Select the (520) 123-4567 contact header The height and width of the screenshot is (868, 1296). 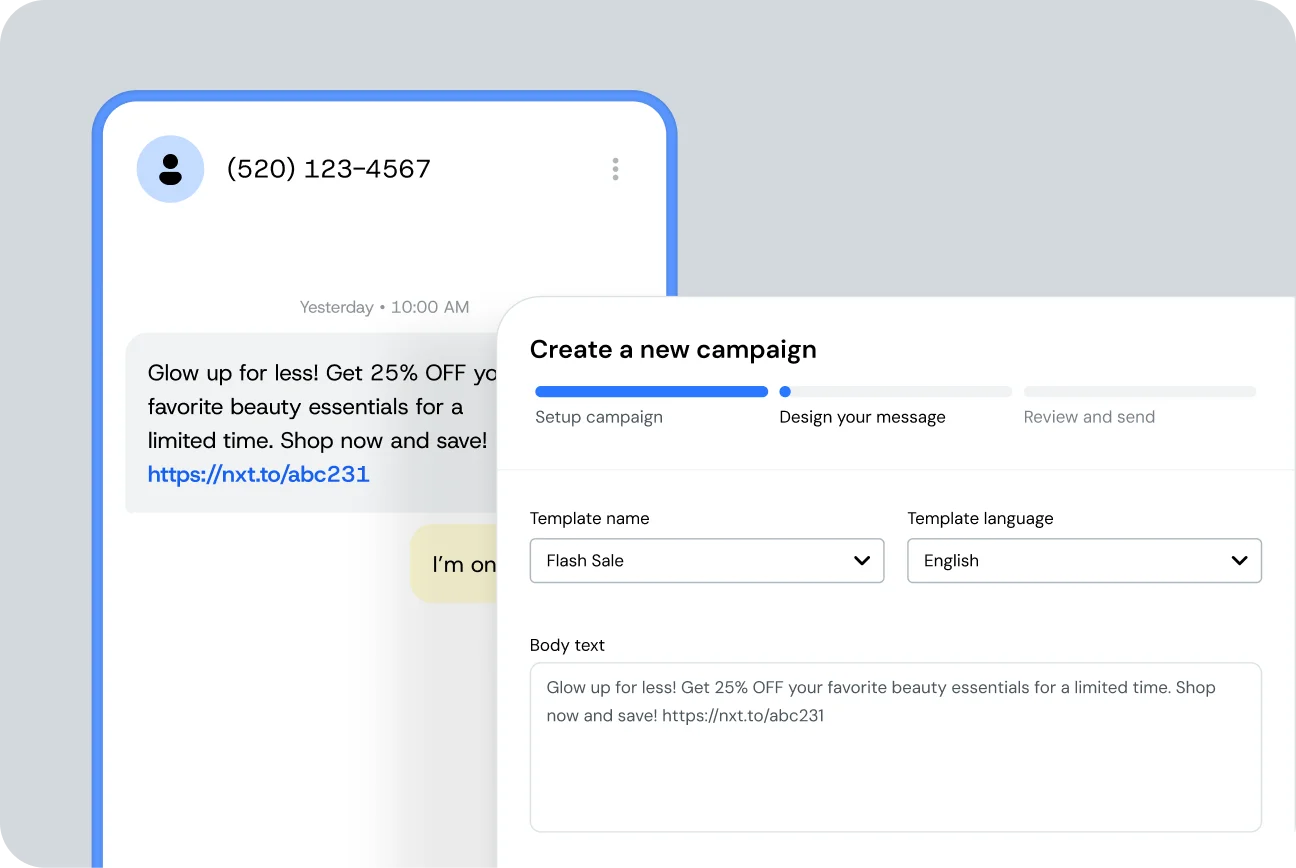(x=329, y=169)
